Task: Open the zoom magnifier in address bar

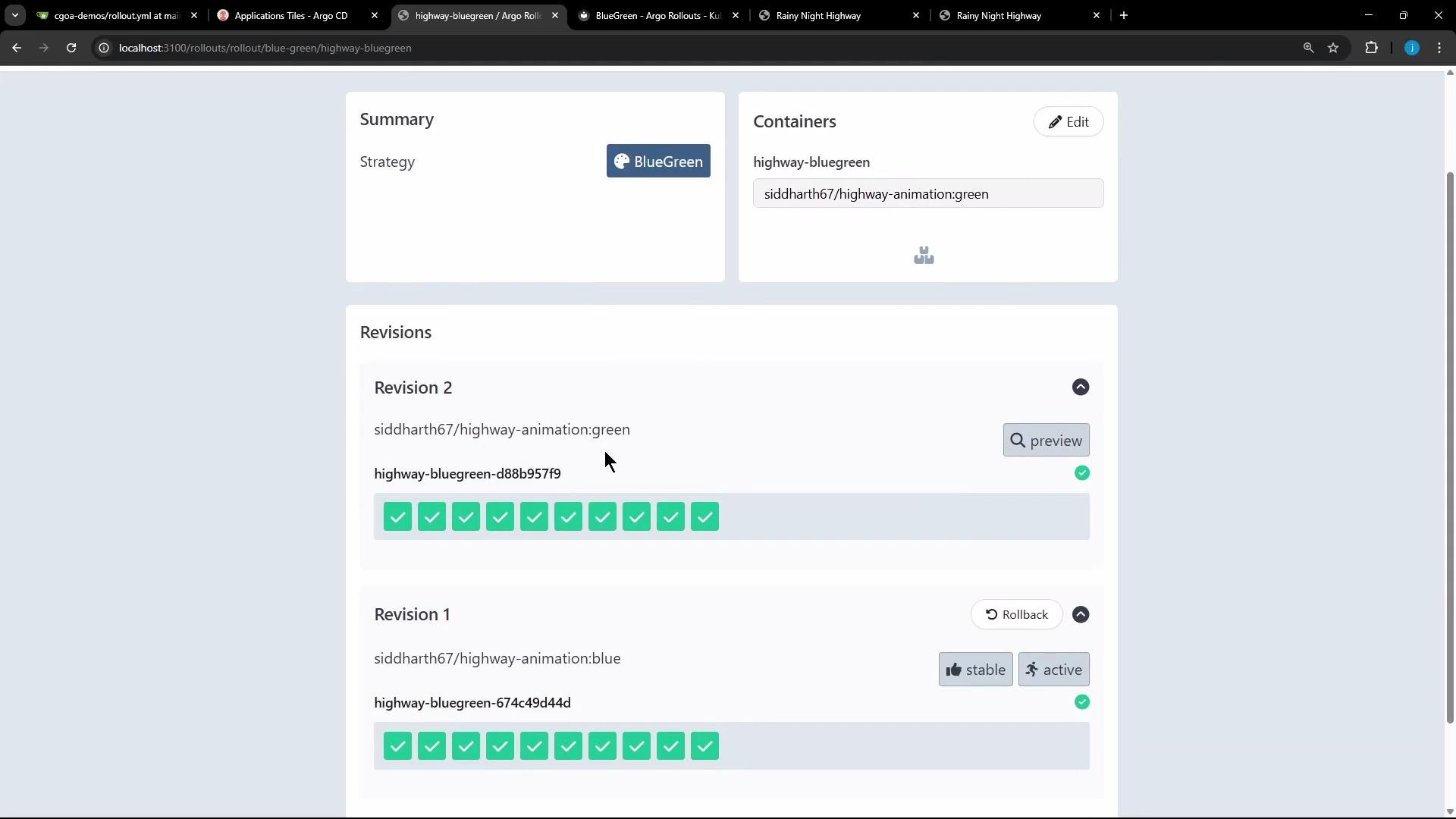Action: pyautogui.click(x=1308, y=48)
